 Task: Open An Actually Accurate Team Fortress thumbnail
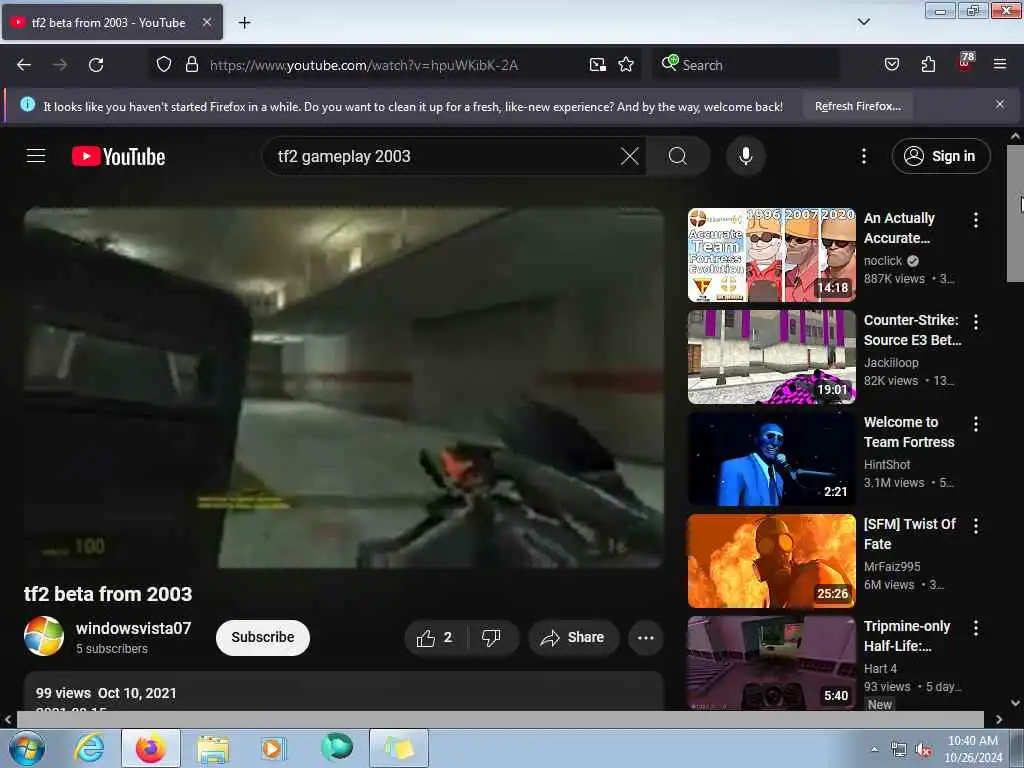pyautogui.click(x=771, y=255)
